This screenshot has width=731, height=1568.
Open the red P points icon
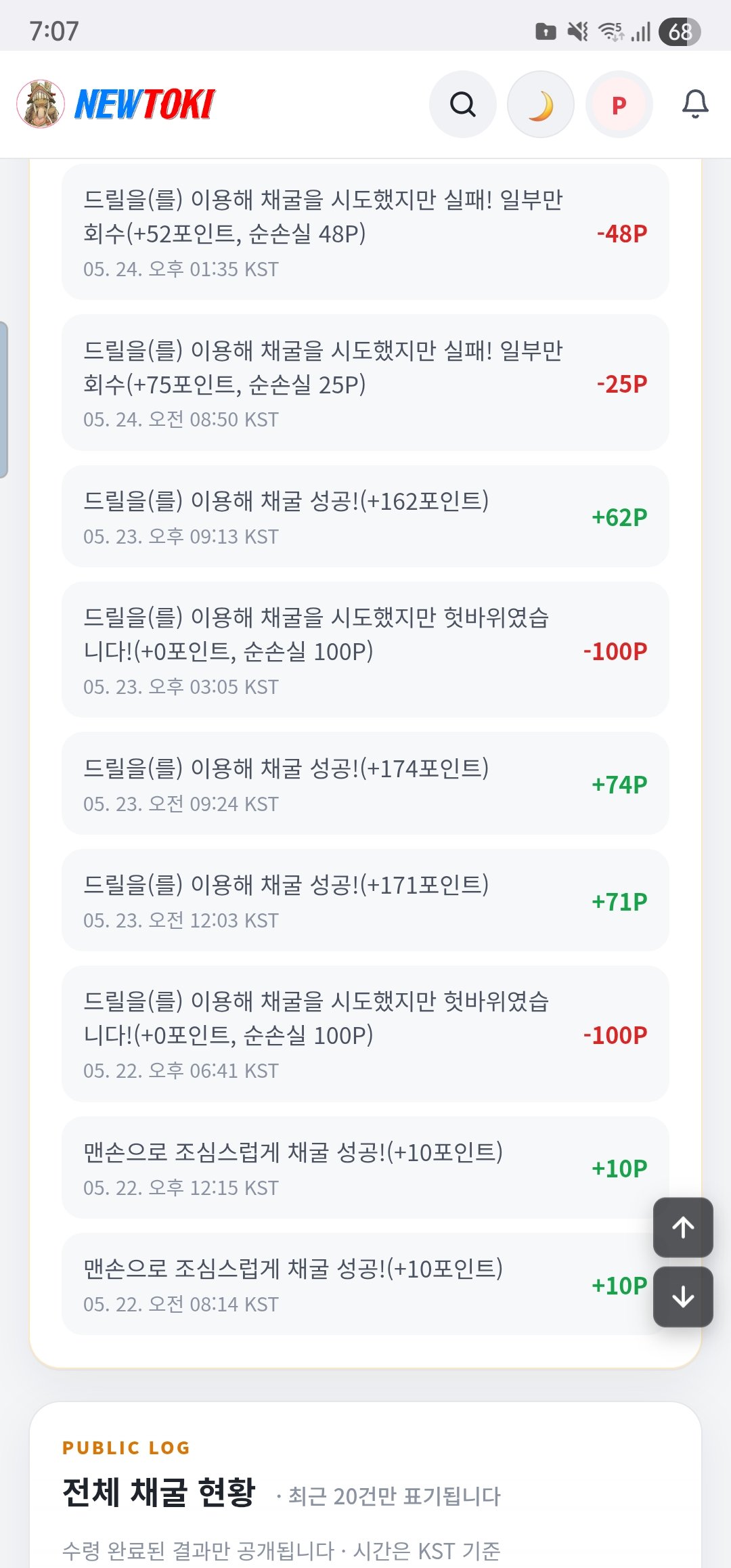(619, 105)
